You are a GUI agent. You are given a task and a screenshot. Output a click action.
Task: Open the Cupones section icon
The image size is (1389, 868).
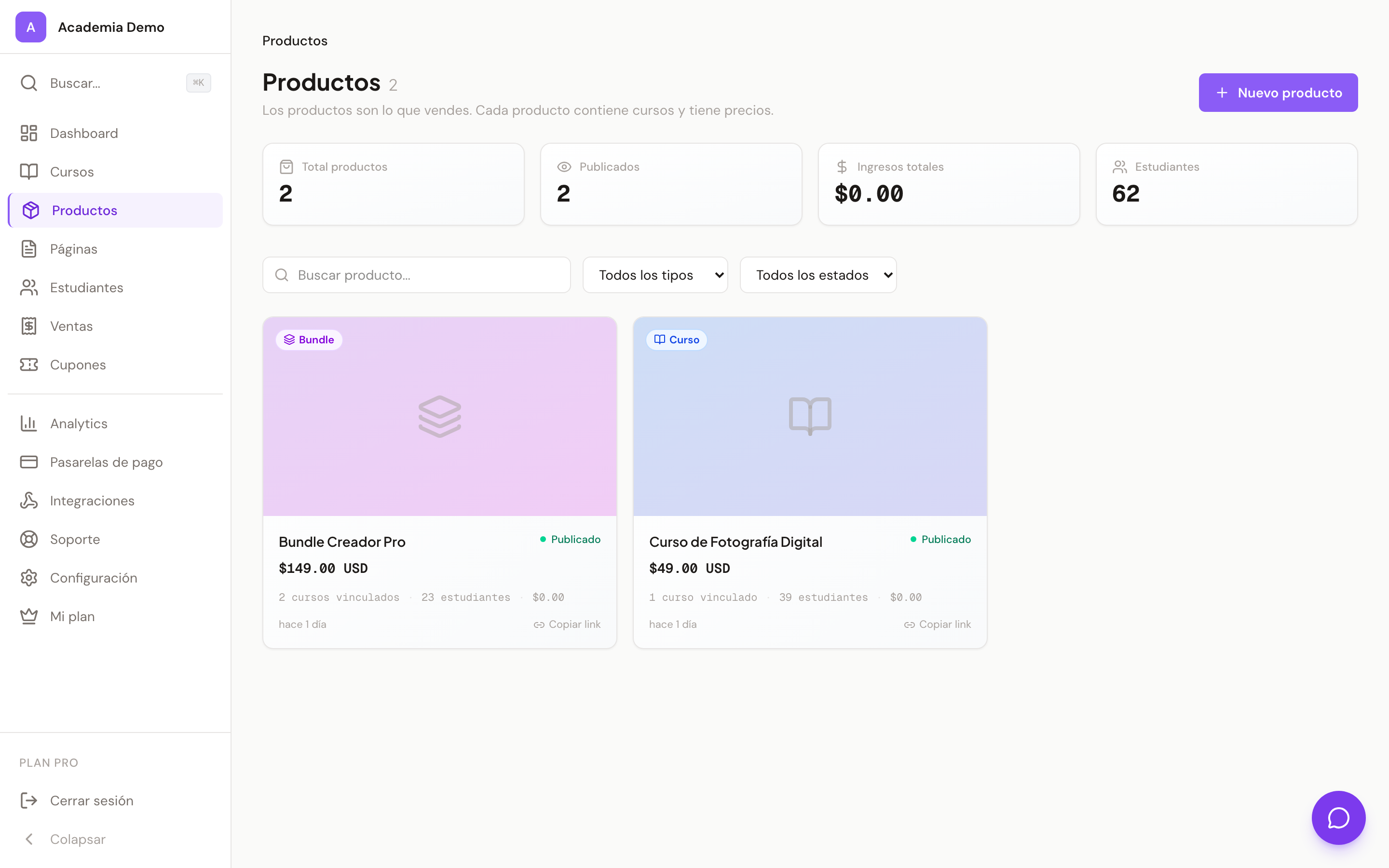[29, 365]
